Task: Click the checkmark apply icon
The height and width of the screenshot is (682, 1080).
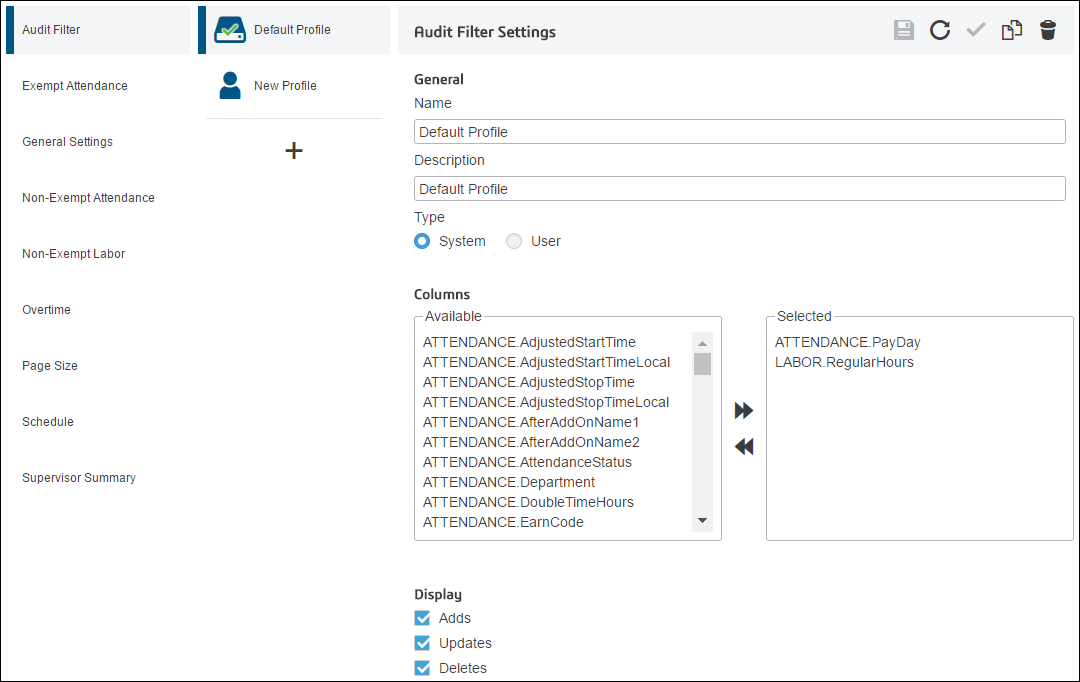Action: tap(975, 30)
